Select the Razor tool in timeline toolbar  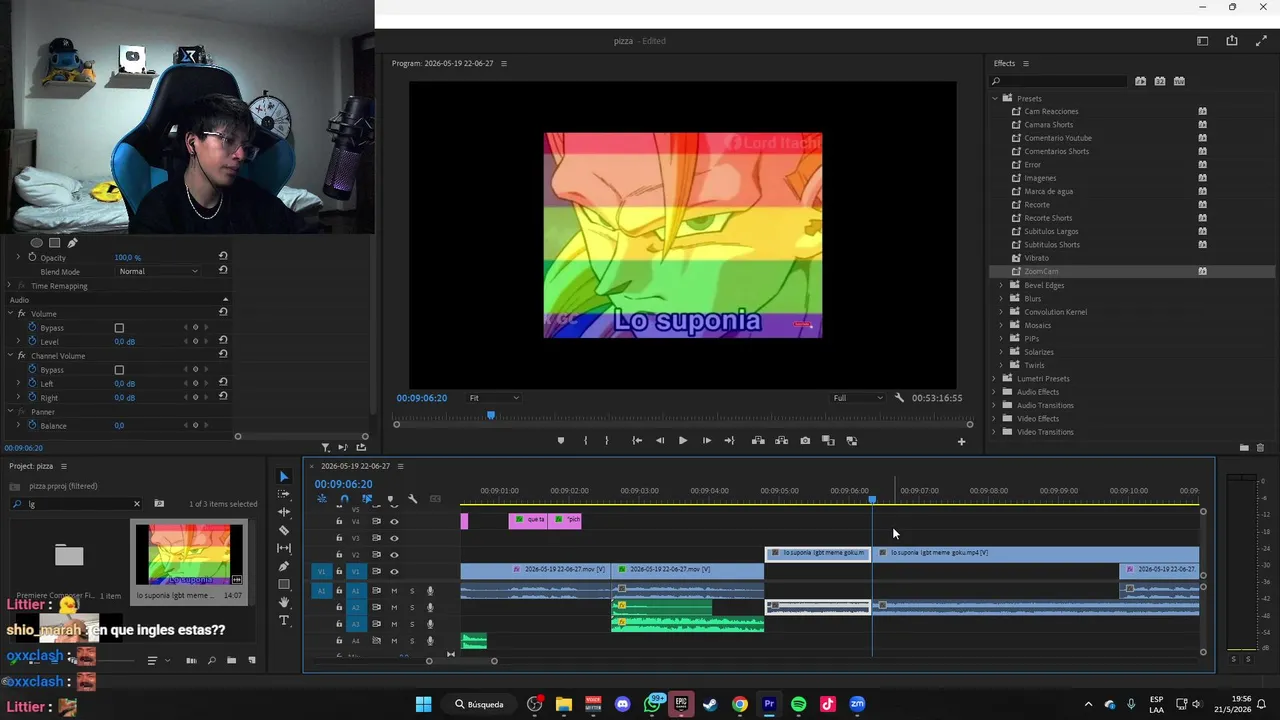tap(284, 530)
